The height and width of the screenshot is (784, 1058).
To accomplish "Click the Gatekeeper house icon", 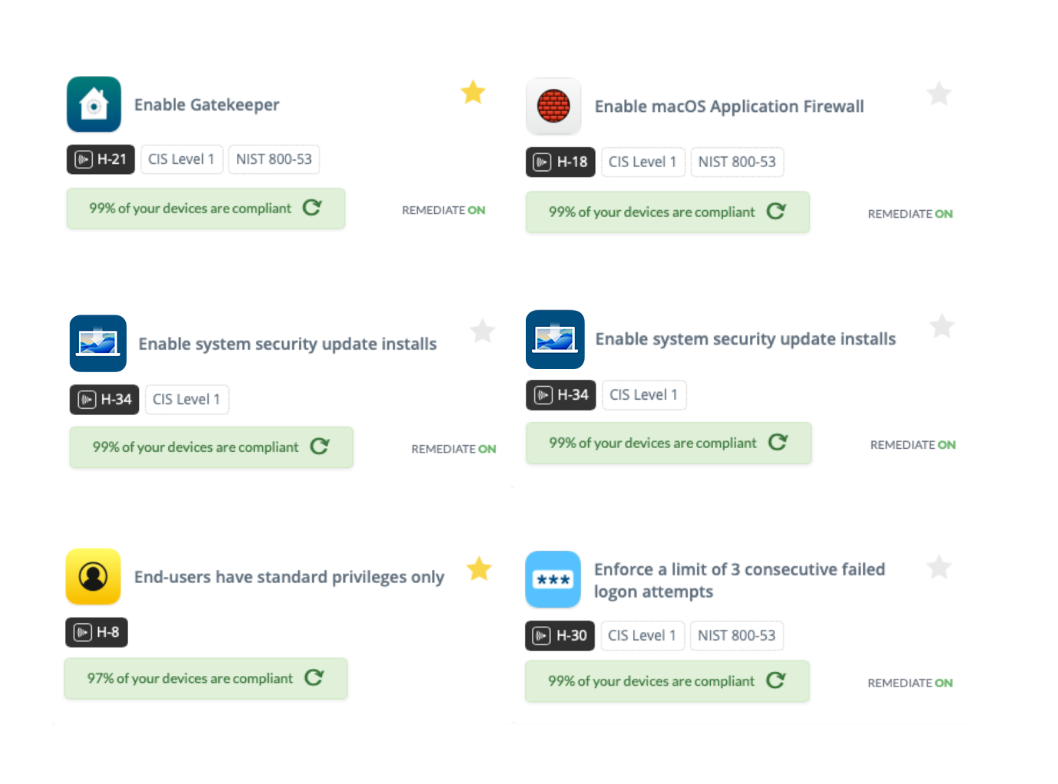I will (x=94, y=104).
